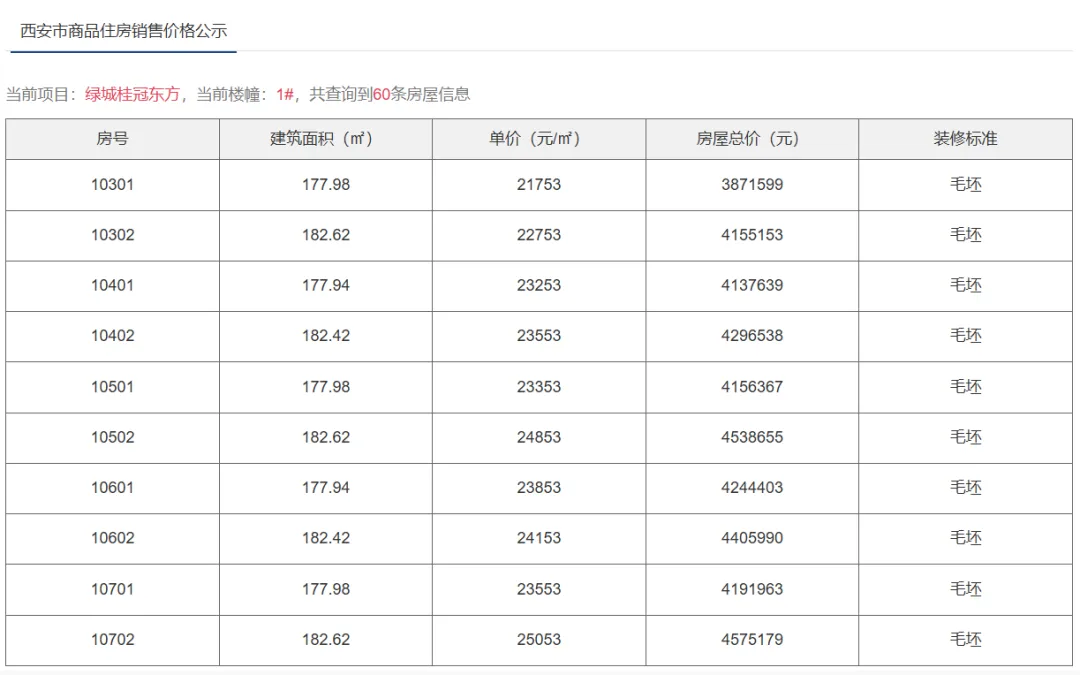Click total price 4405990 cell
Image resolution: width=1080 pixels, height=675 pixels.
tap(752, 539)
